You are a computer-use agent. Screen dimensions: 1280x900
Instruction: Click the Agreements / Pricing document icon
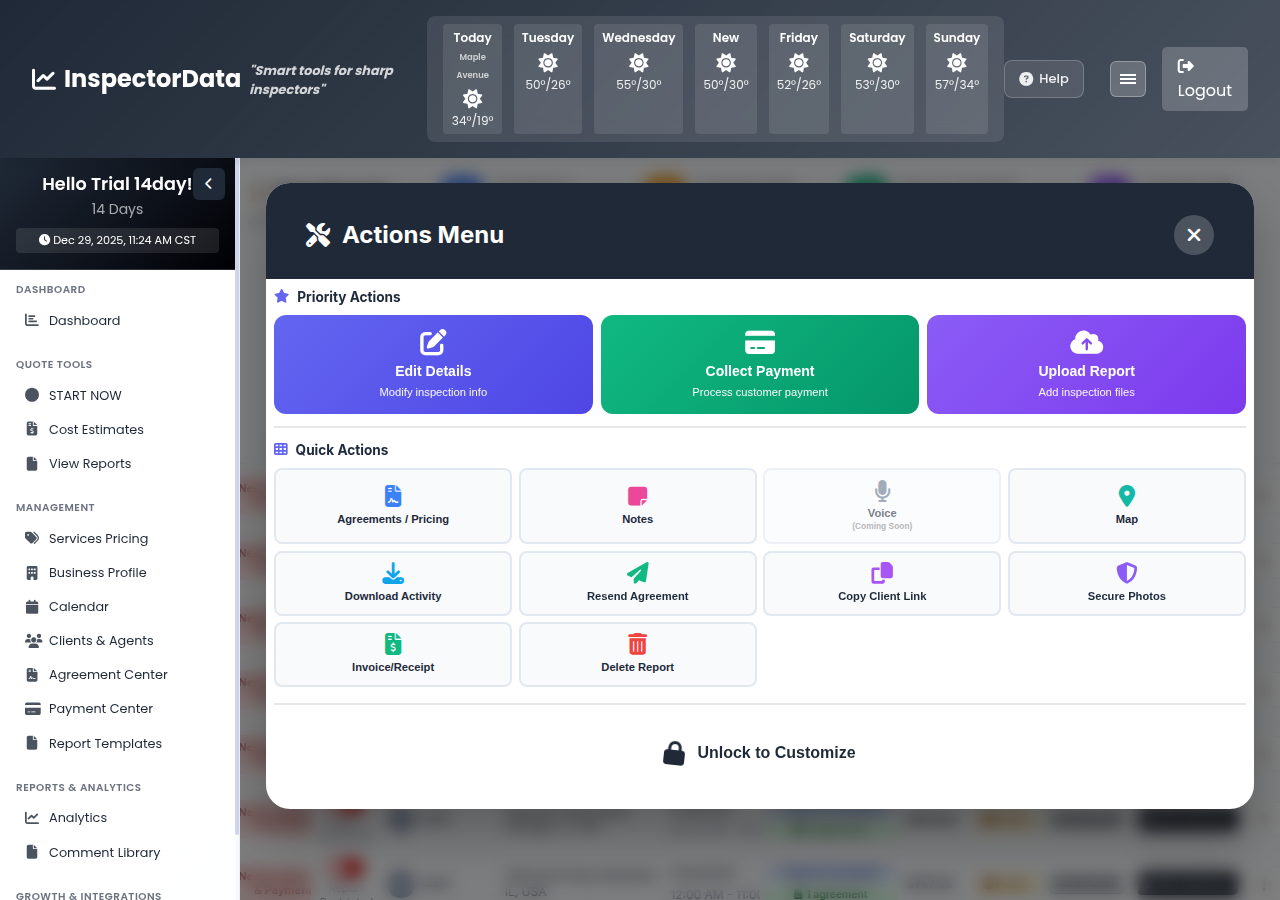tap(392, 495)
